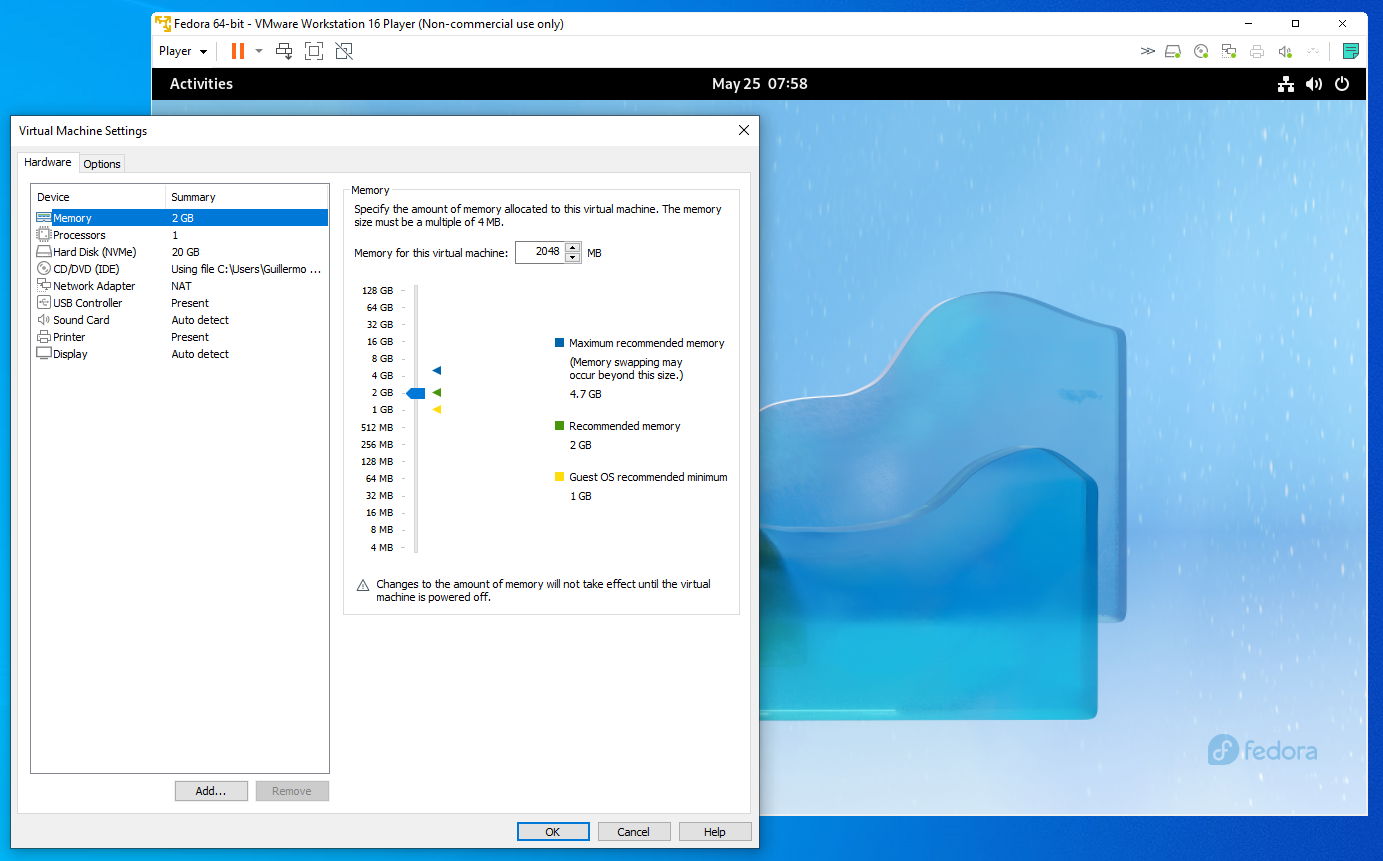Click the Add... button

(211, 791)
